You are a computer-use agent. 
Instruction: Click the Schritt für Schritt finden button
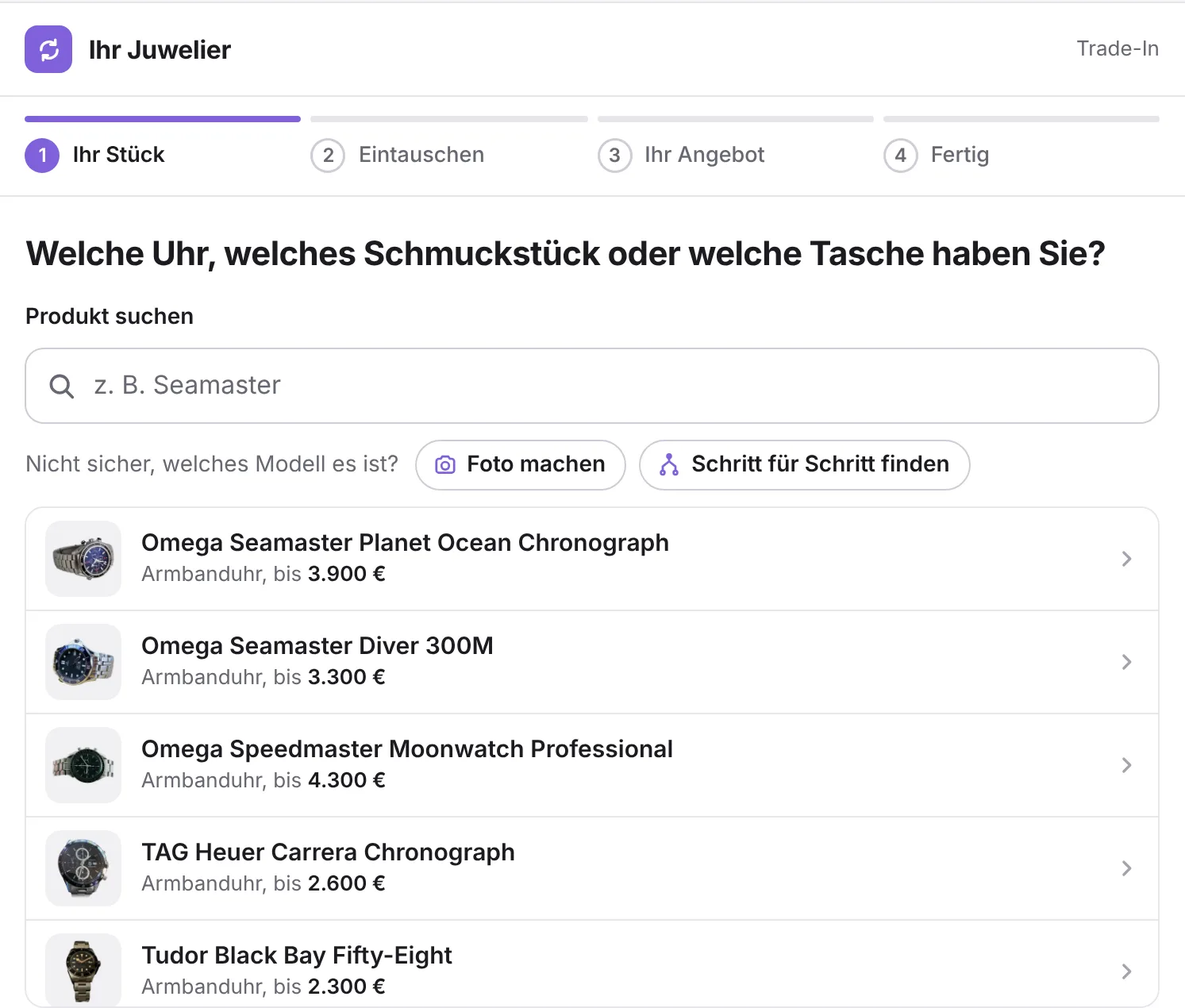coord(804,465)
